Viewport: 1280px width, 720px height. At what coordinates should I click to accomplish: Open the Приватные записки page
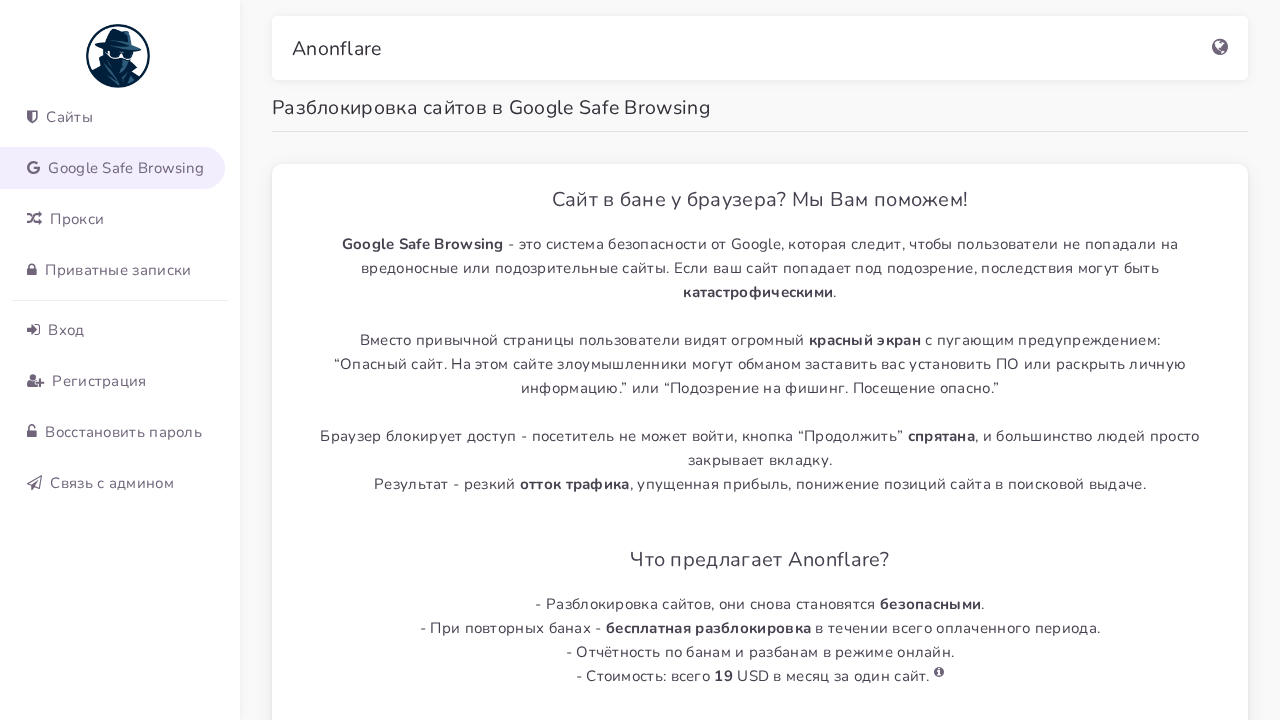pos(117,270)
